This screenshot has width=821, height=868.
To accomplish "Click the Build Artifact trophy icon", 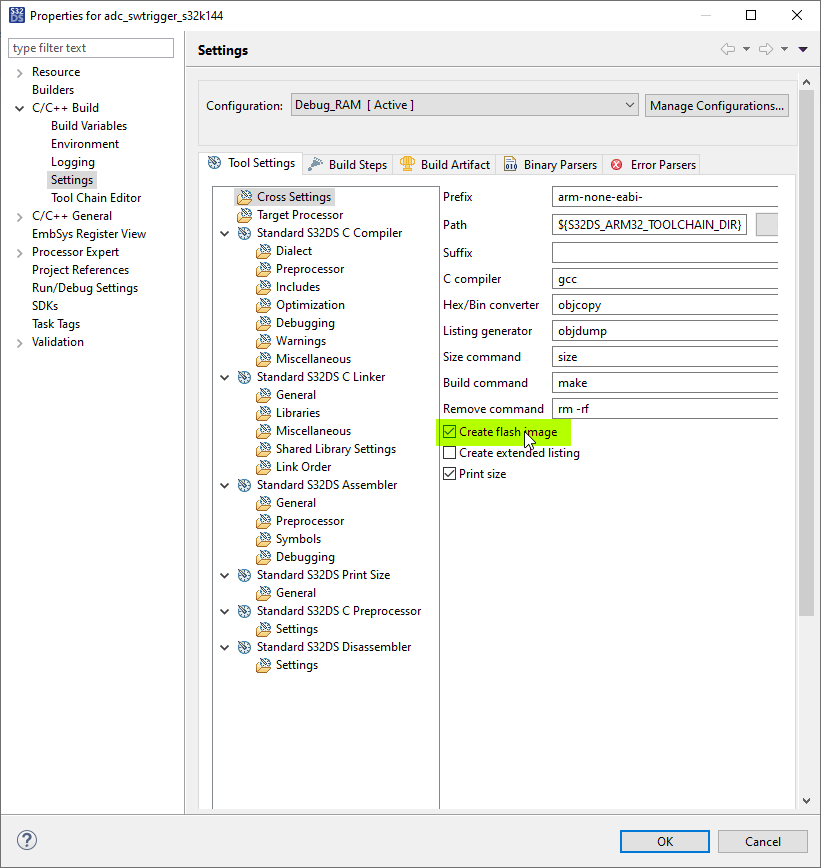I will click(x=407, y=164).
